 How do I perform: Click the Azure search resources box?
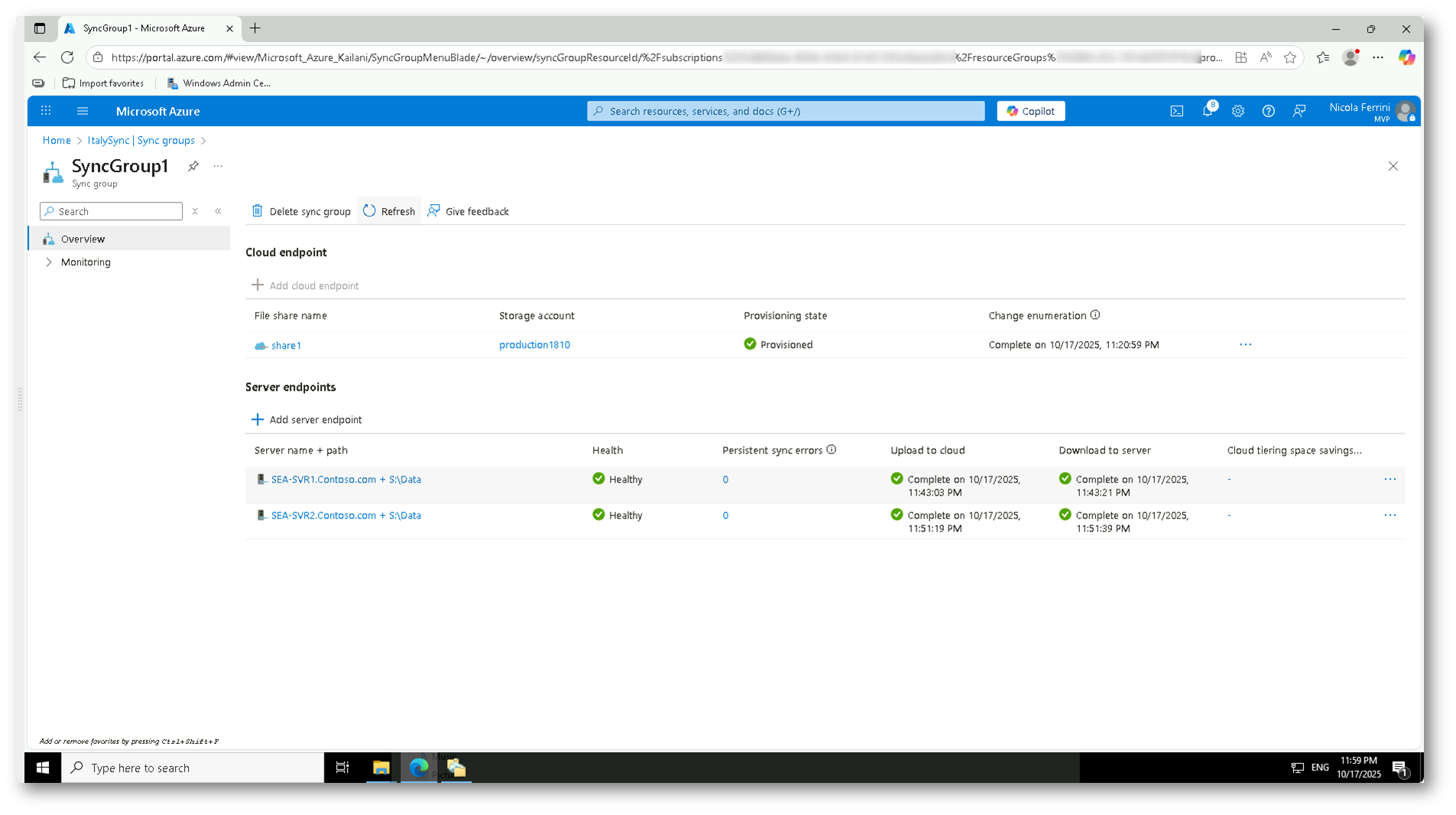pyautogui.click(x=786, y=111)
